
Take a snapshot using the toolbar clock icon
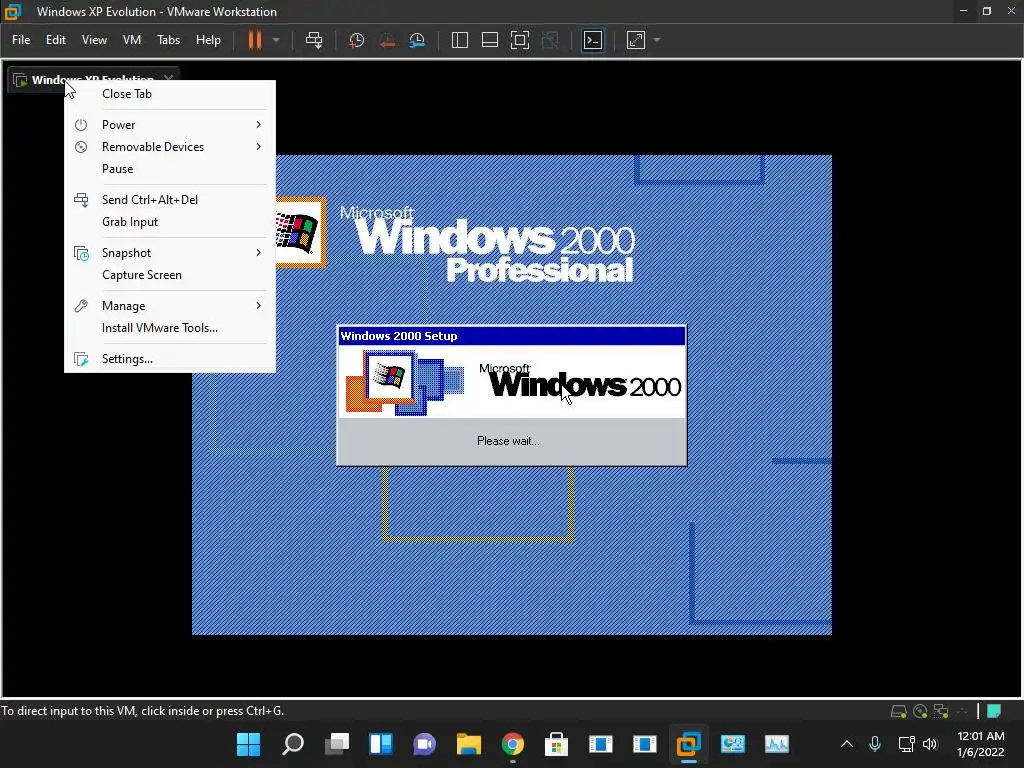click(357, 40)
